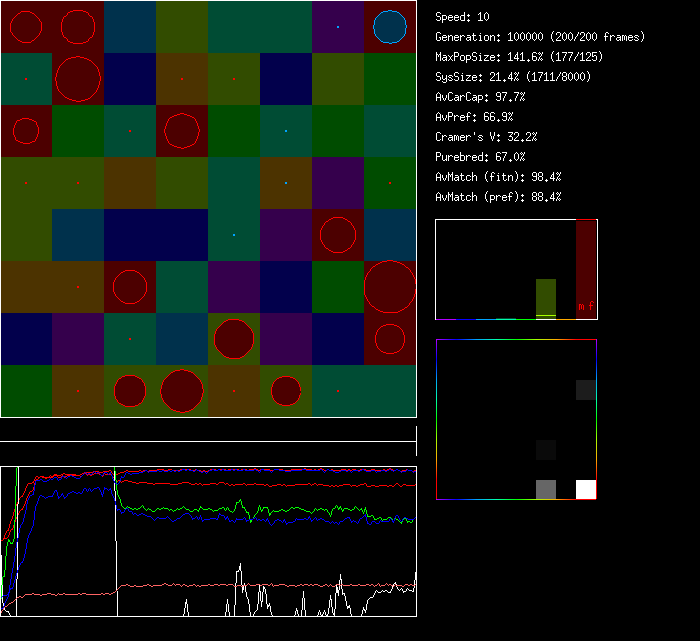The width and height of the screenshot is (700, 641).
Task: Select the red circle in the top-left corner cell
Action: point(26,27)
